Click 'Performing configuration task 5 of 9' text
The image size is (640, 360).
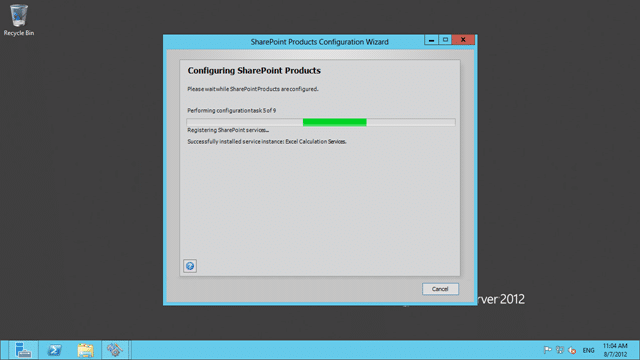click(231, 111)
